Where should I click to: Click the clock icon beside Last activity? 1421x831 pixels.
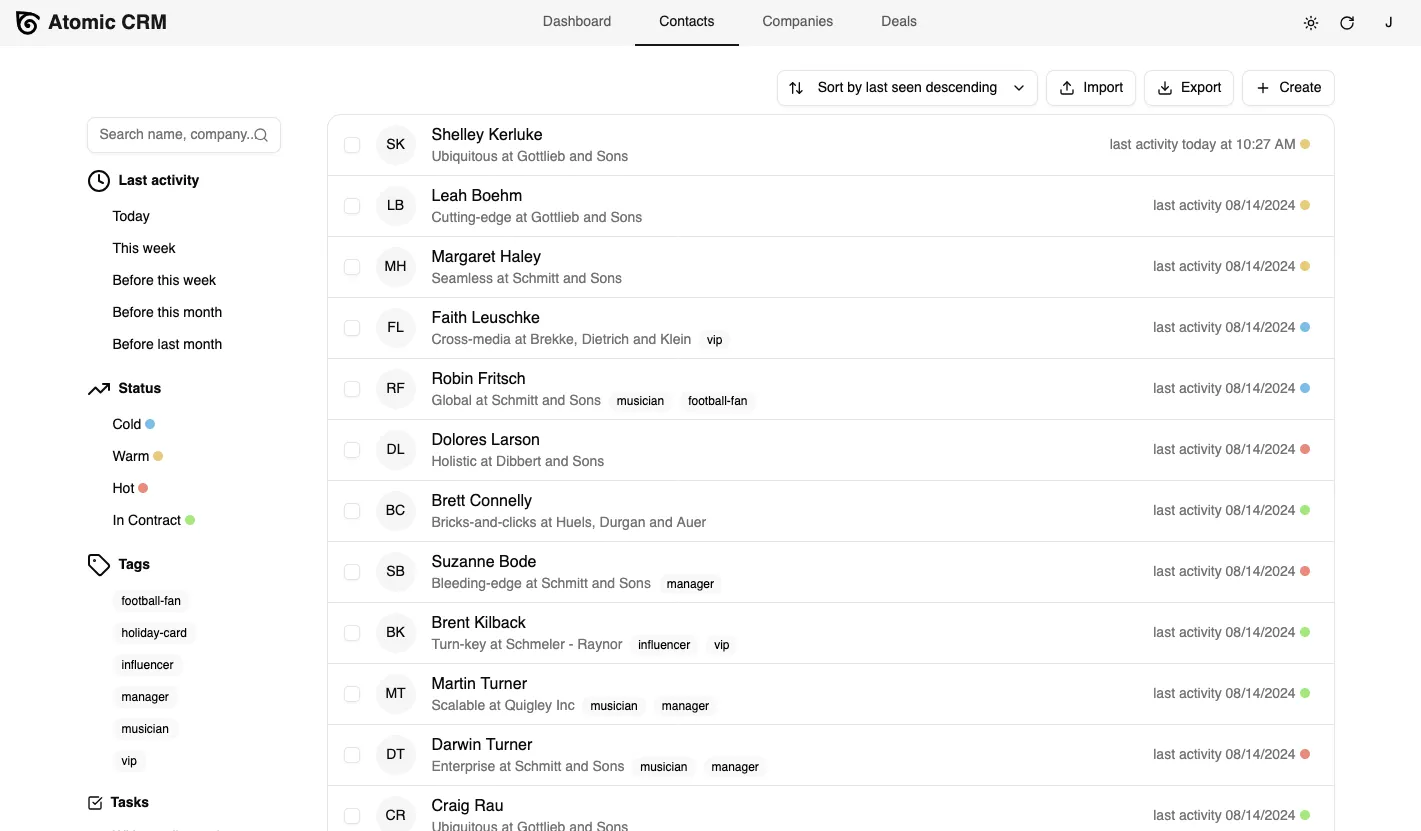tap(98, 180)
